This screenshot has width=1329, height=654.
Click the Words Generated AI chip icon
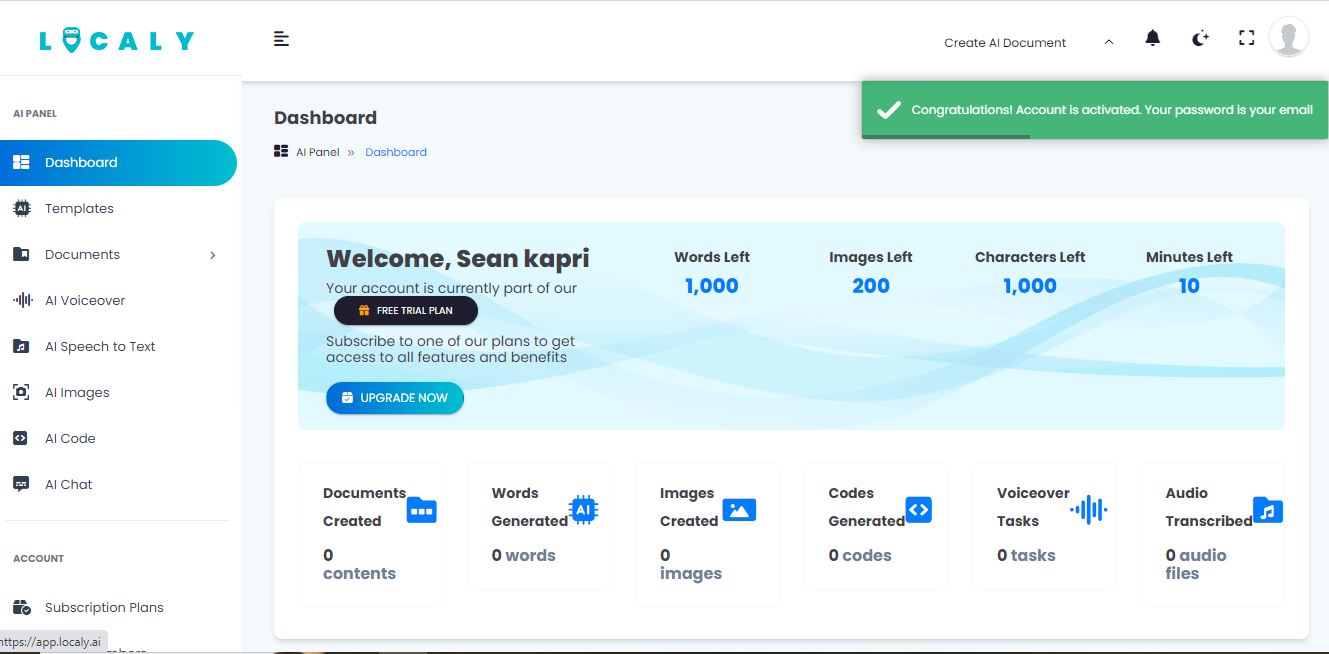[583, 510]
